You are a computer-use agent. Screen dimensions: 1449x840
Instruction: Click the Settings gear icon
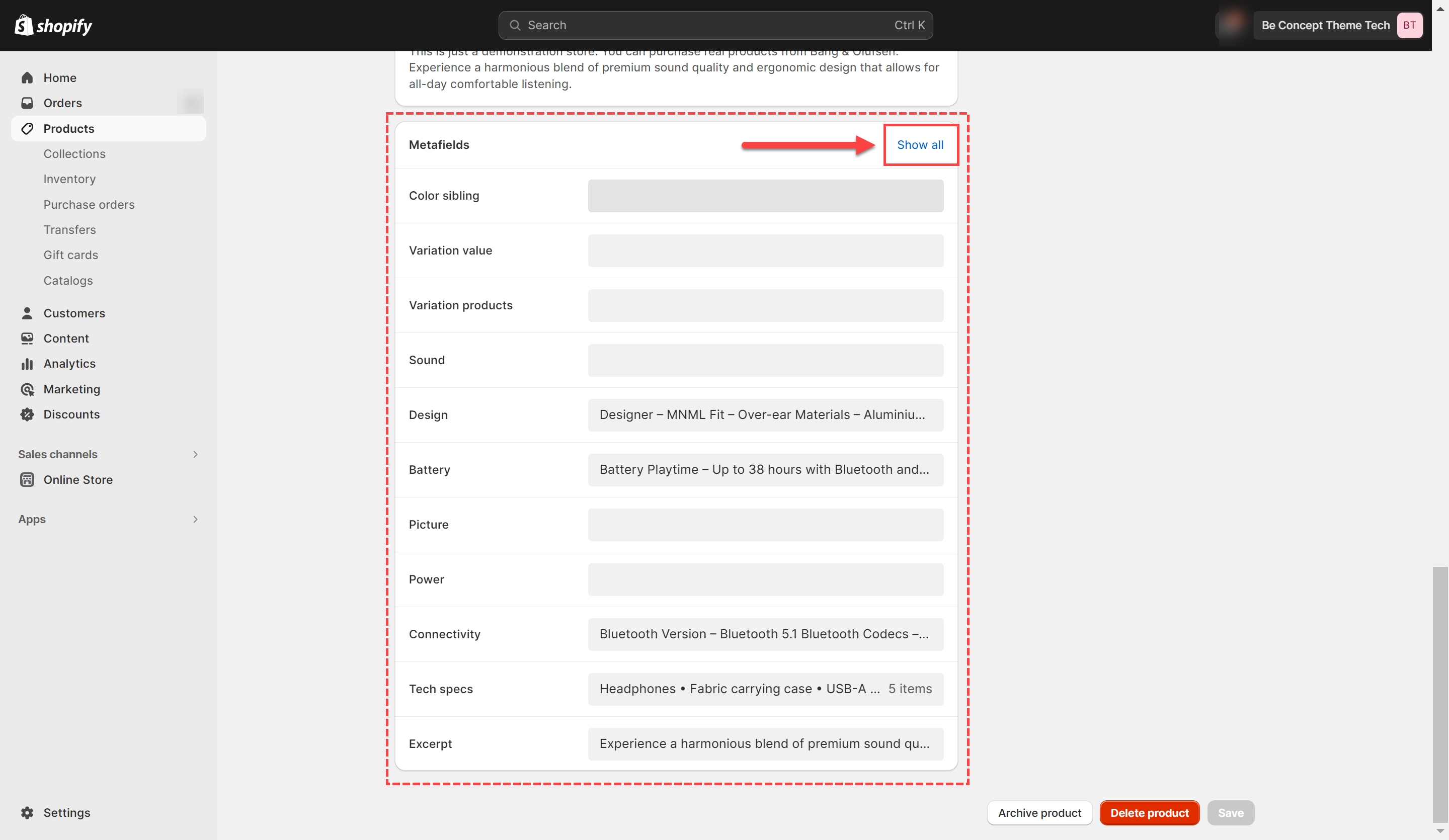27,812
